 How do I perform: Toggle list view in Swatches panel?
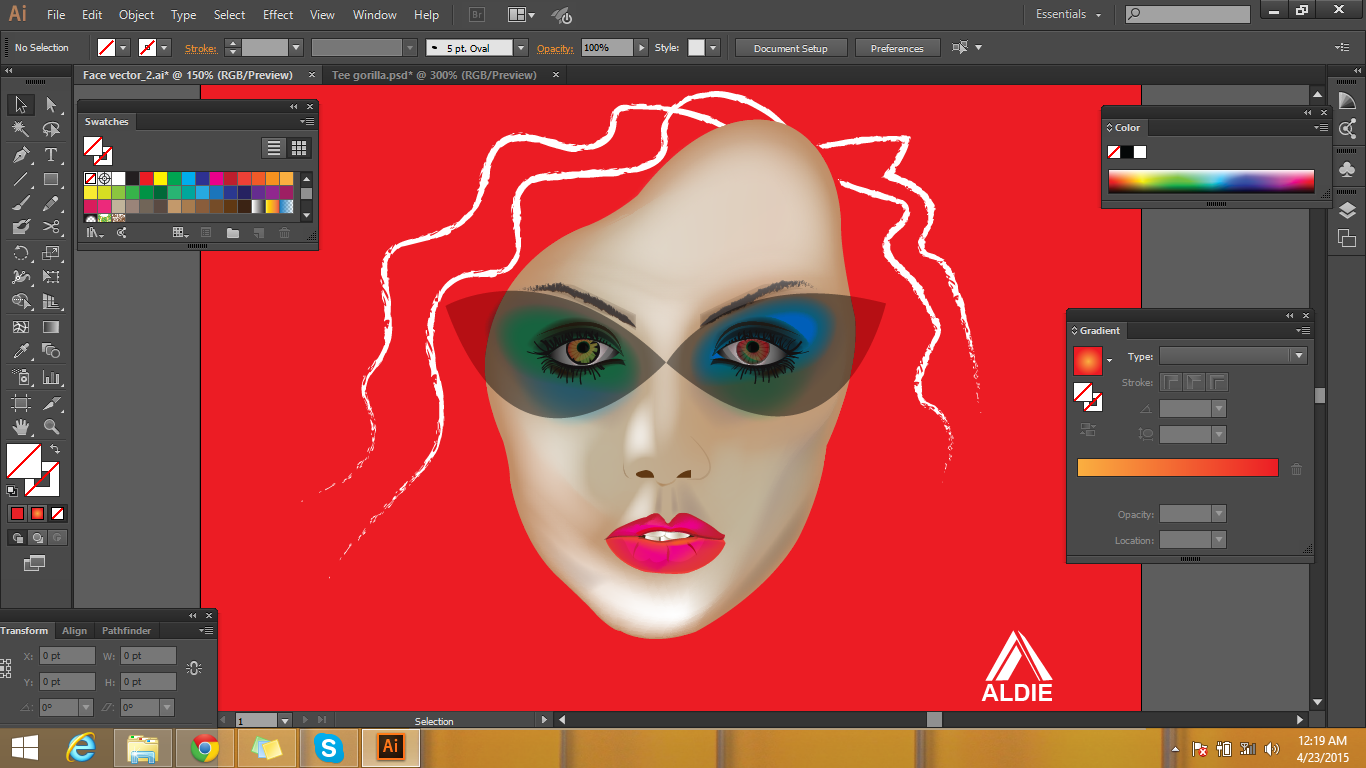pyautogui.click(x=273, y=147)
